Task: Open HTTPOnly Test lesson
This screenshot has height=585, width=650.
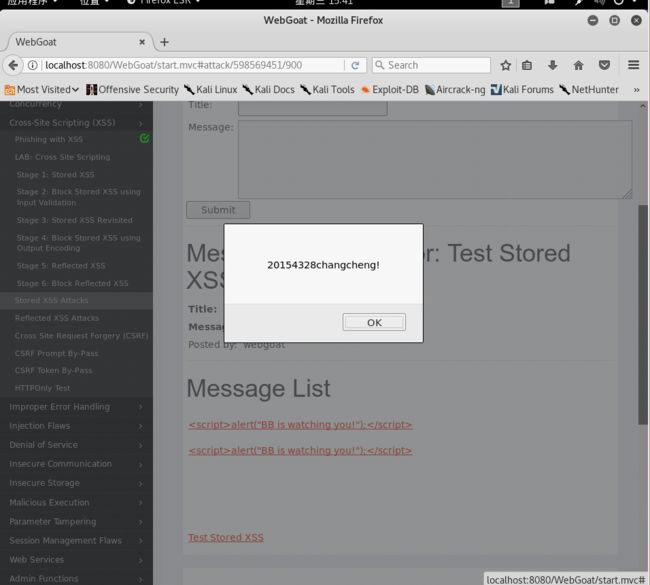Action: (42, 388)
